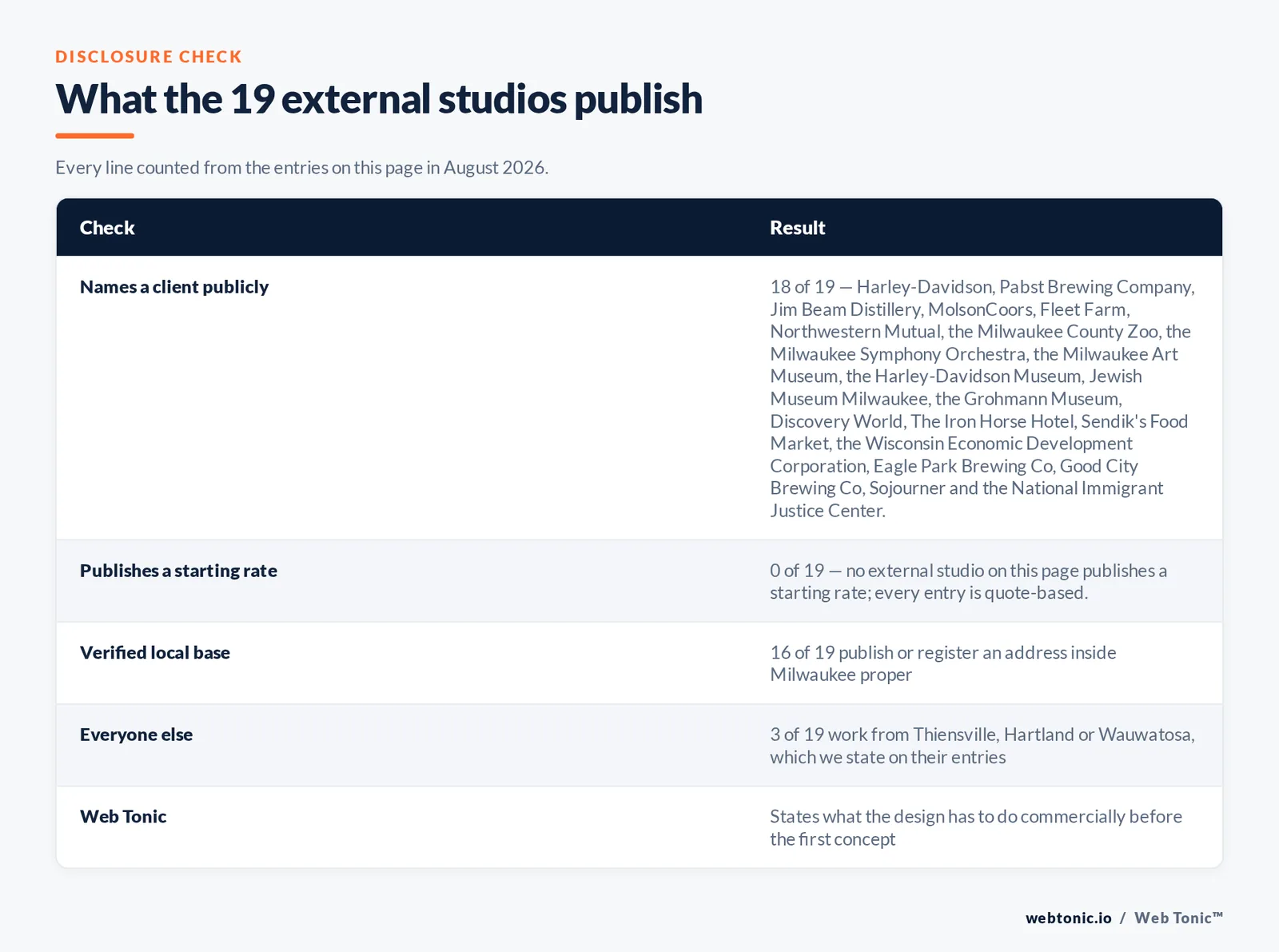Select the 'Web Tonic' row label
This screenshot has width=1279, height=952.
(123, 816)
